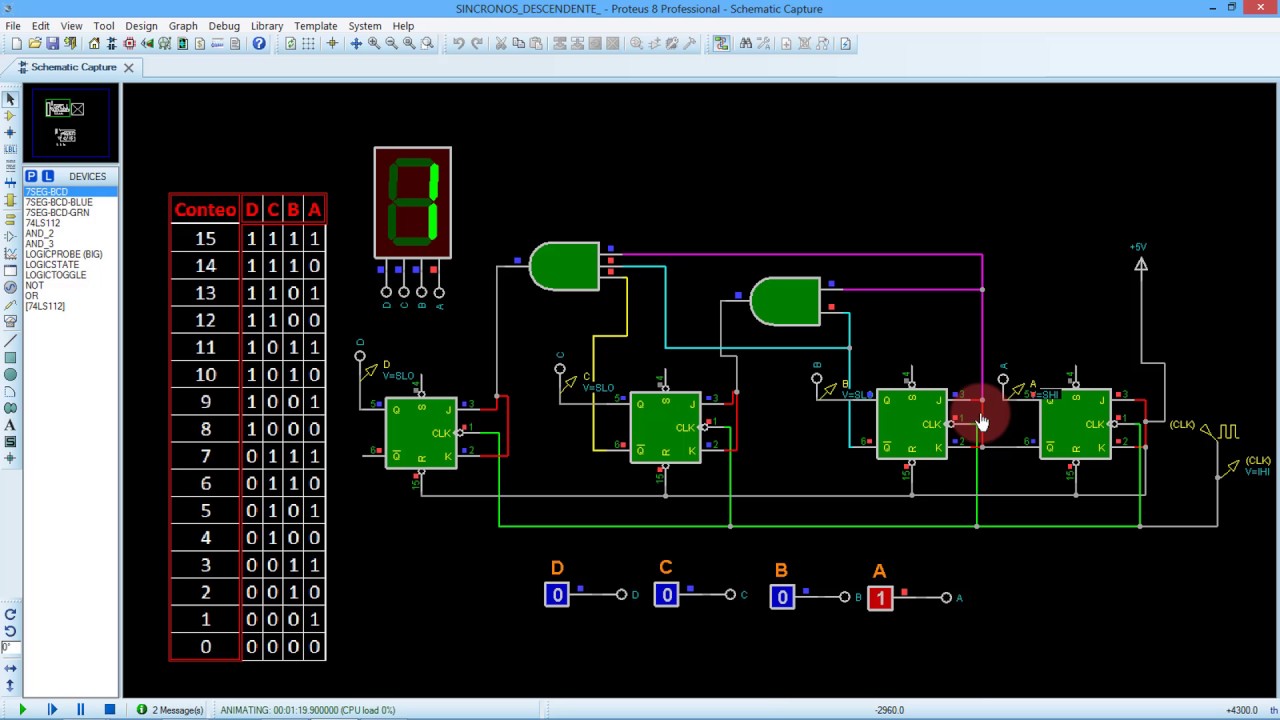The image size is (1280, 720).
Task: Click the New Project icon
Action: 17,44
